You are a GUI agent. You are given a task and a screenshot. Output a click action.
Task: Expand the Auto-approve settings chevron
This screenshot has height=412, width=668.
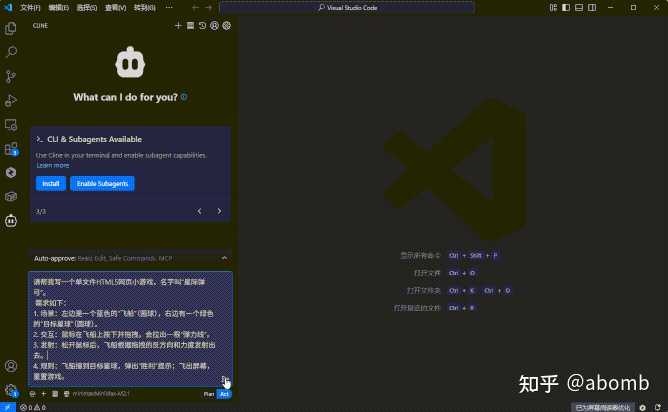(x=224, y=258)
